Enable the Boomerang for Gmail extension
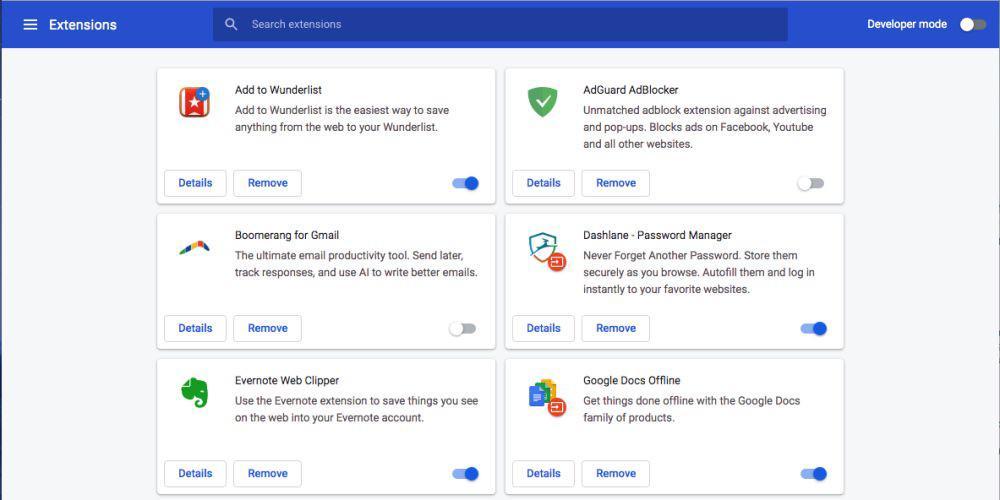This screenshot has width=1000, height=500. (462, 329)
